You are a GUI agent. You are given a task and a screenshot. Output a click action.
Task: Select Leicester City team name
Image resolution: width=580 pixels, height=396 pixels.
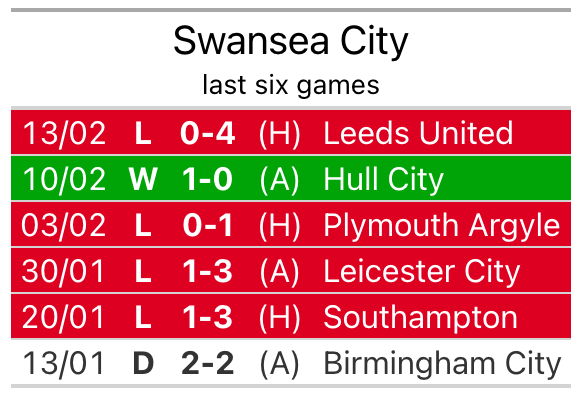tap(422, 272)
